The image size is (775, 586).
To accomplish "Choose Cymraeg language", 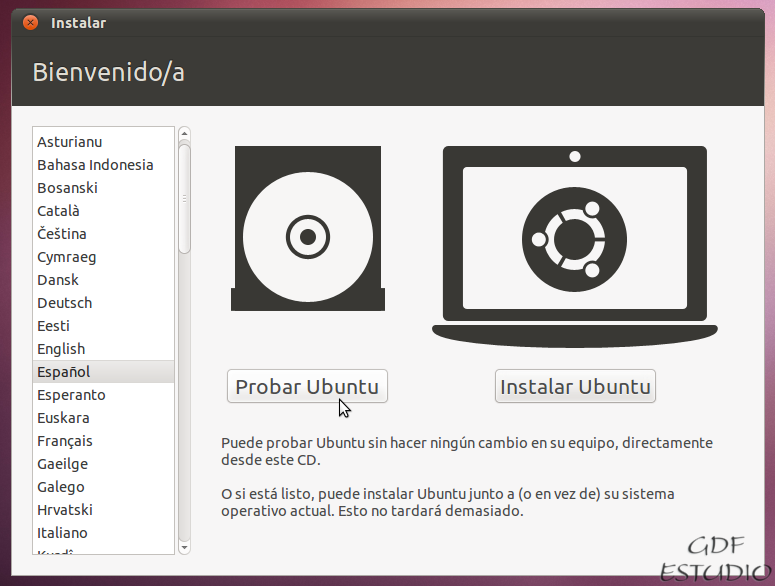I will tap(103, 257).
